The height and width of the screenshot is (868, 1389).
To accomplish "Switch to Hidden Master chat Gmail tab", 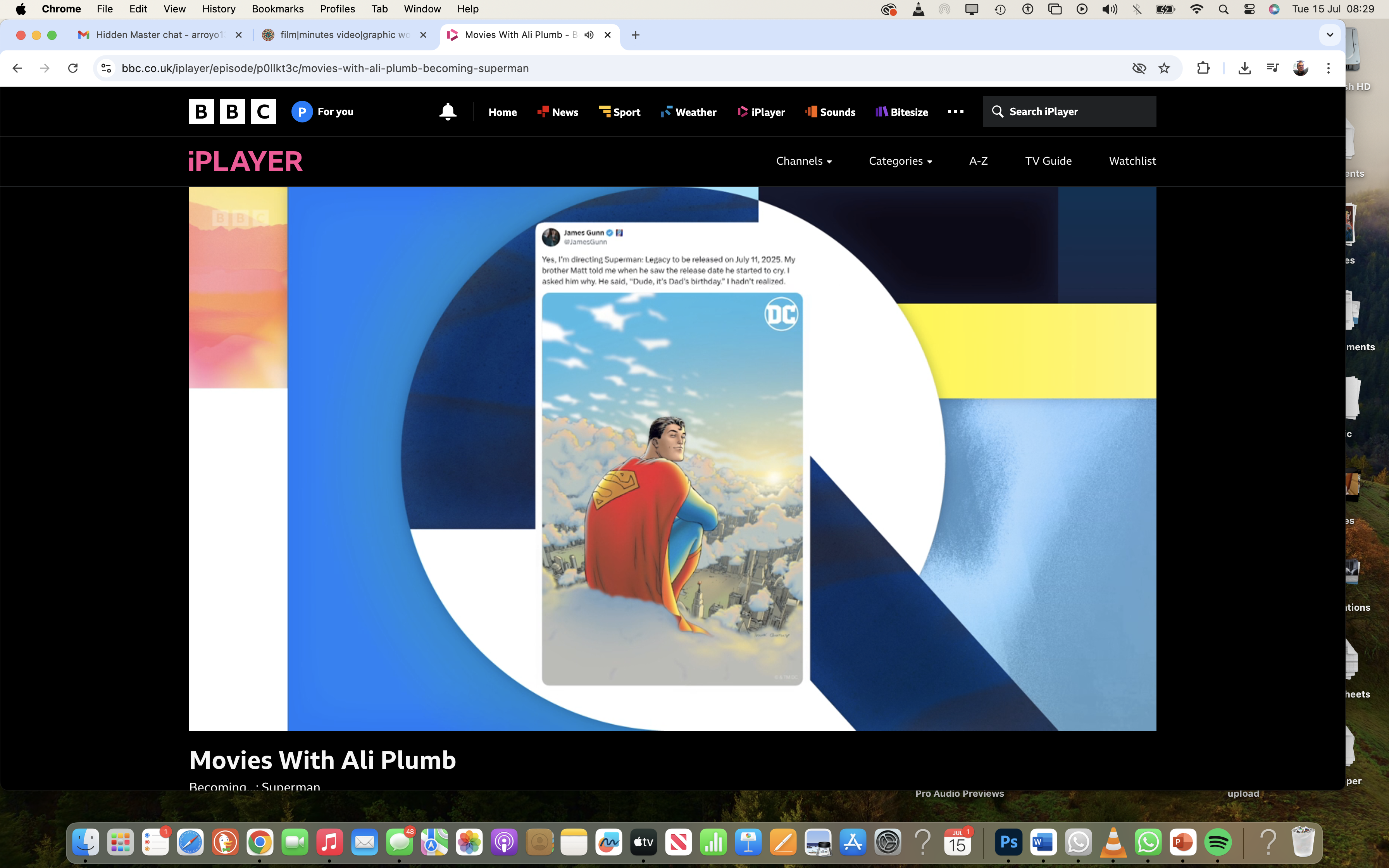I will coord(158,35).
